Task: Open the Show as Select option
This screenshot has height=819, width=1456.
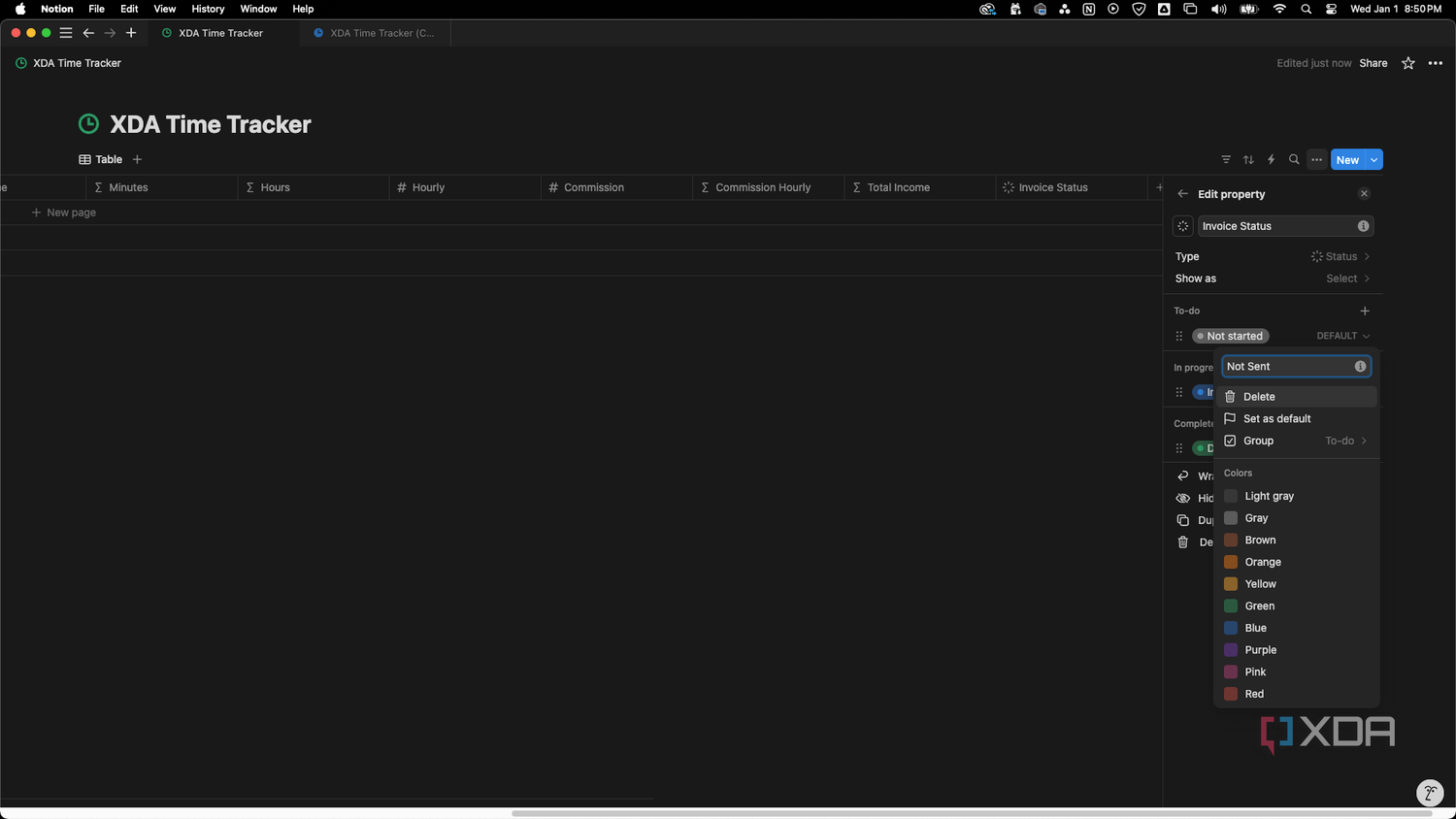Action: (x=1274, y=278)
